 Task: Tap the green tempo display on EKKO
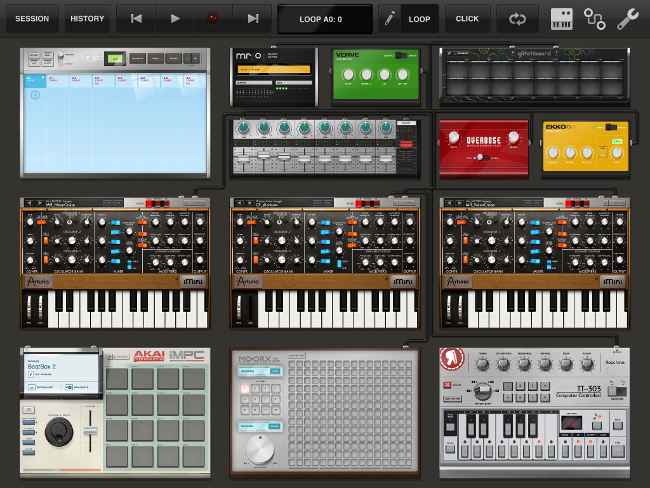point(617,141)
